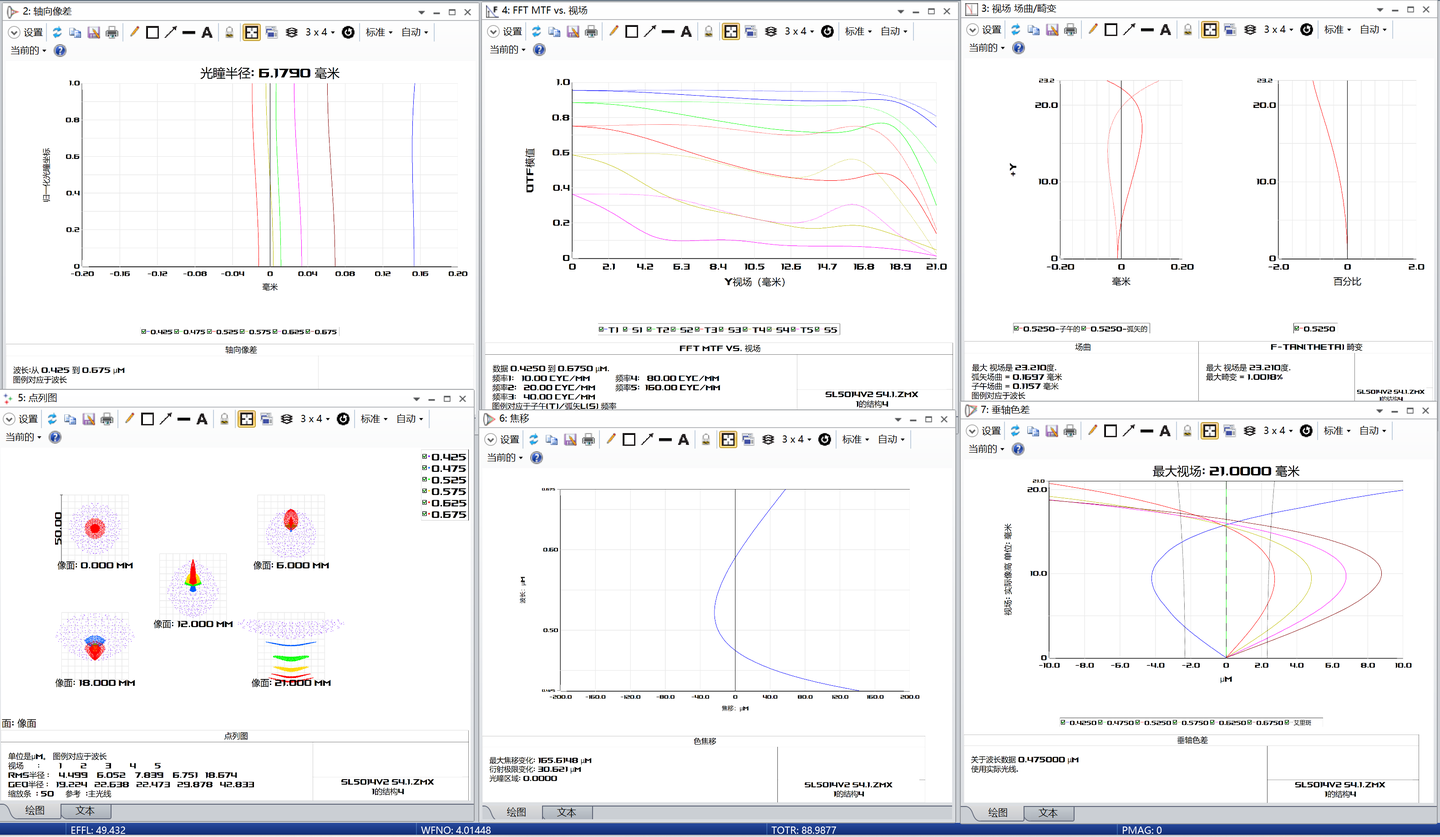Switch to 文本 tab in 垂轴色差 window
Screen dimensions: 1440x837
(x=1047, y=813)
